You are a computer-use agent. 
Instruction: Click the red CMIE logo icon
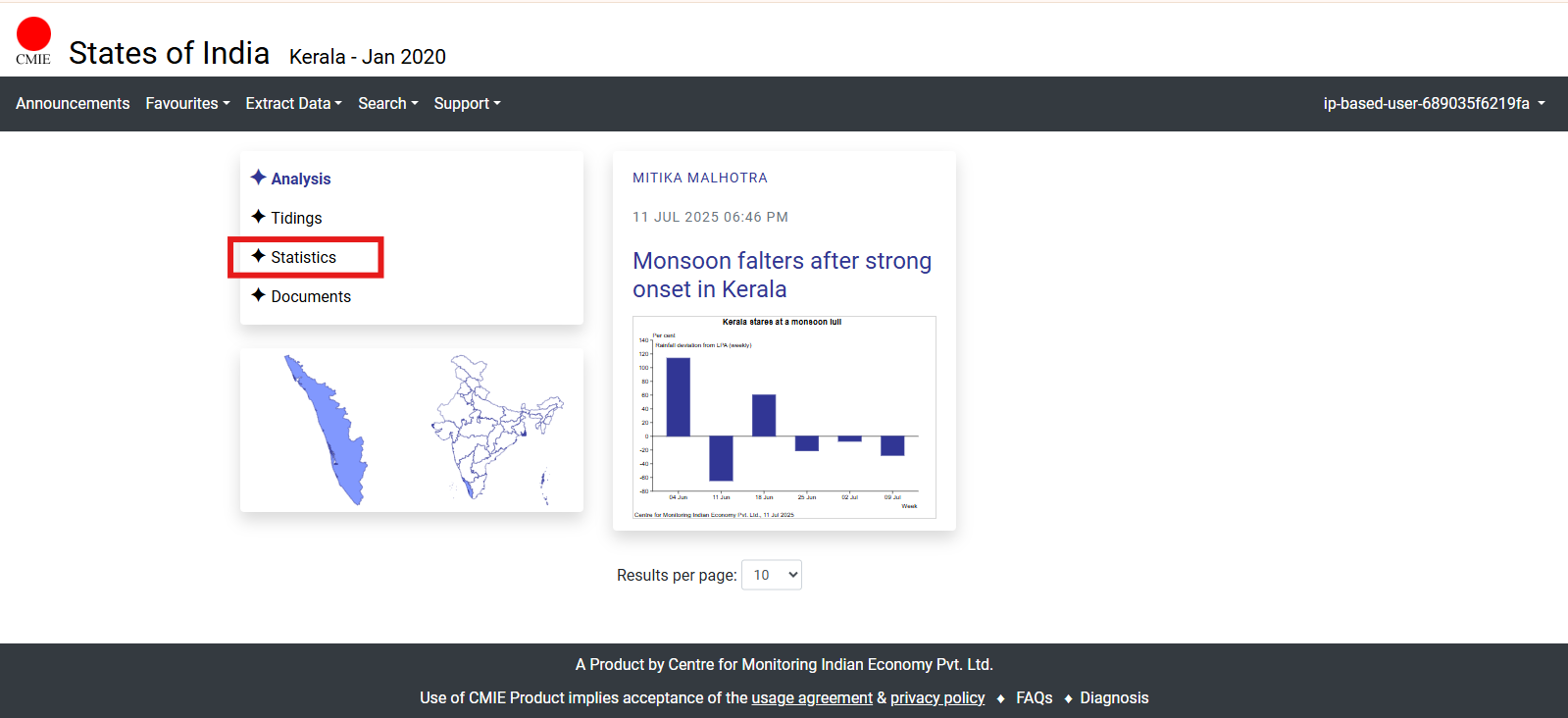coord(33,35)
